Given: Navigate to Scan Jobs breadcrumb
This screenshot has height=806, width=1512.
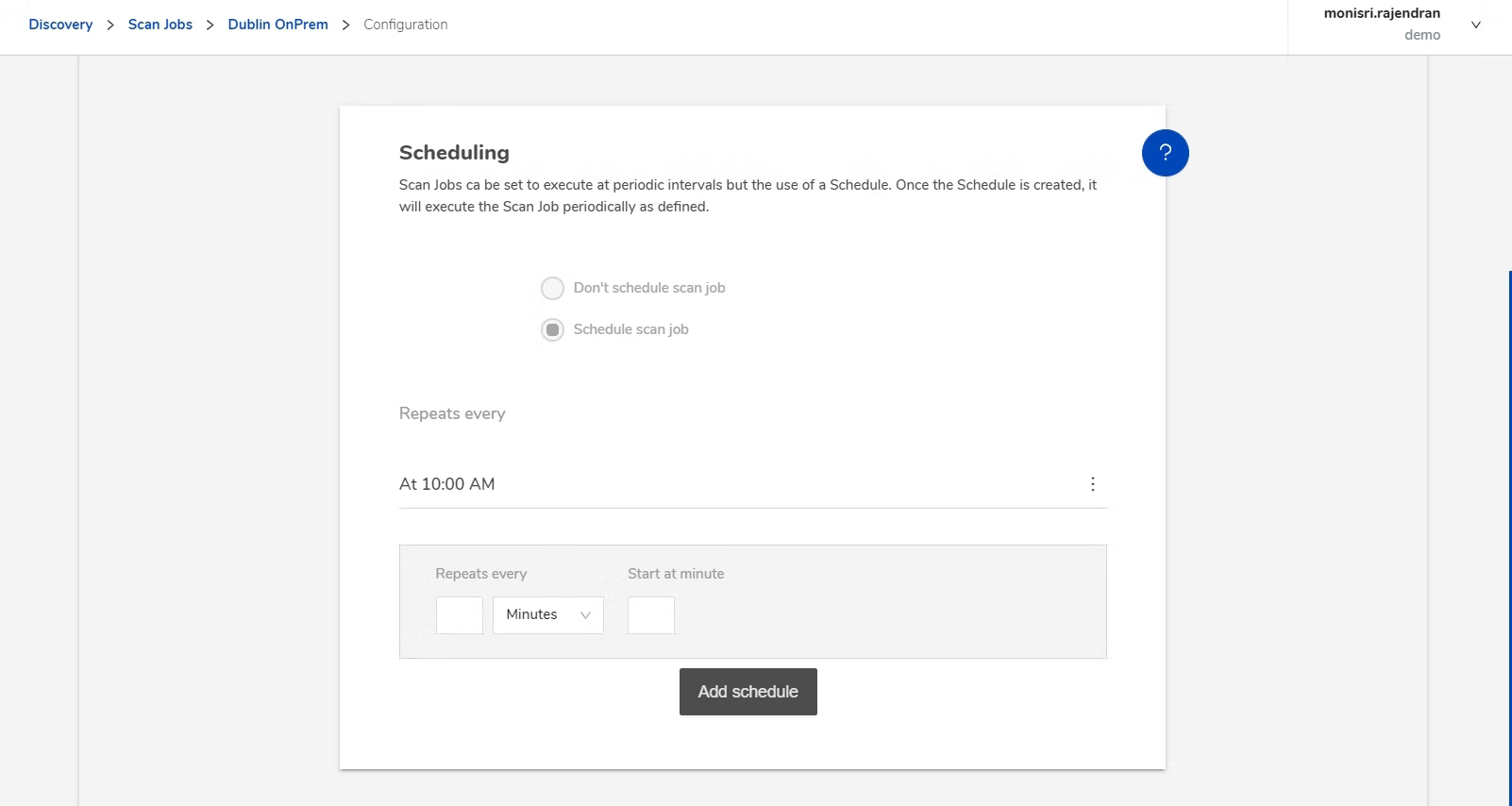Looking at the screenshot, I should [x=160, y=25].
